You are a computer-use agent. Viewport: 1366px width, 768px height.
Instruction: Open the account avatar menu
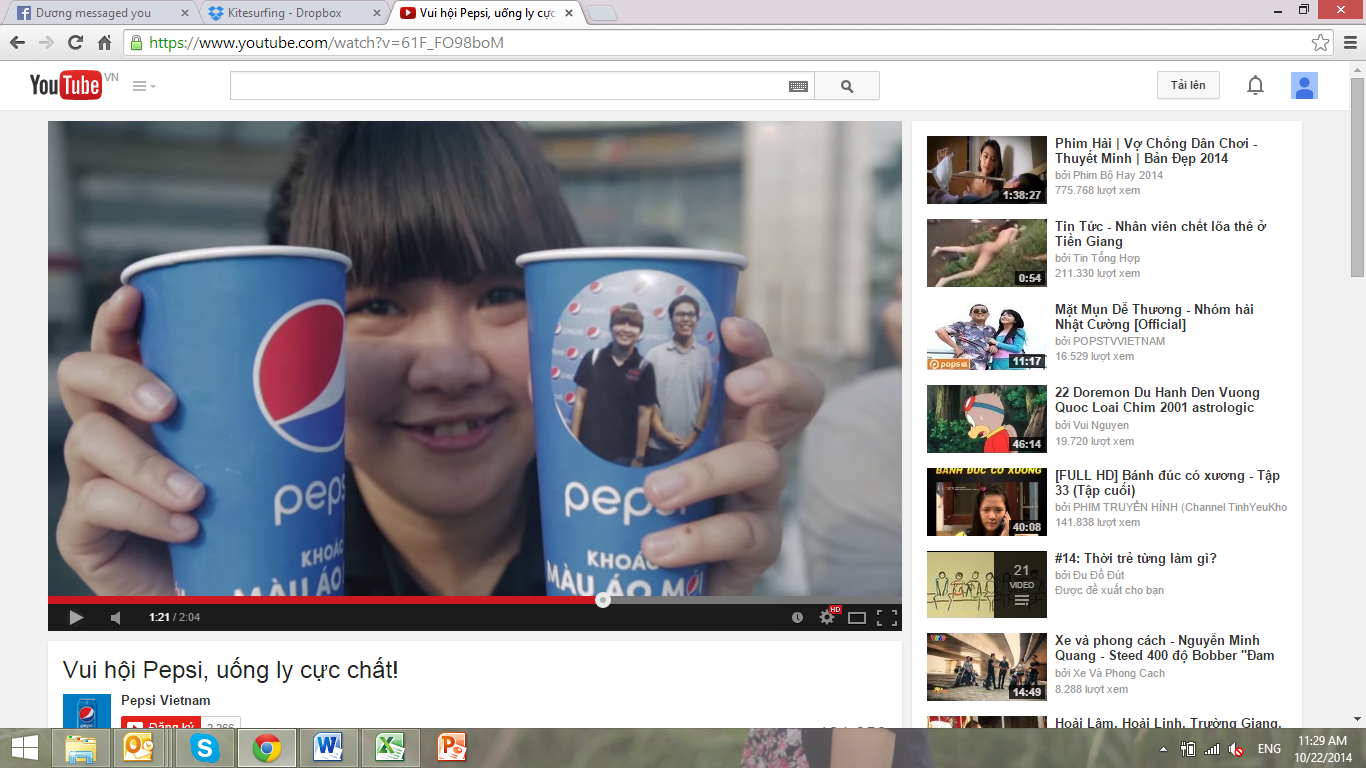pyautogui.click(x=1304, y=86)
